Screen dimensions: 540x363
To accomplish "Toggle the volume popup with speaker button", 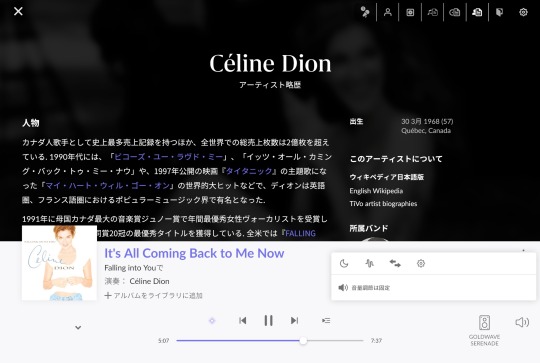I will pos(522,322).
